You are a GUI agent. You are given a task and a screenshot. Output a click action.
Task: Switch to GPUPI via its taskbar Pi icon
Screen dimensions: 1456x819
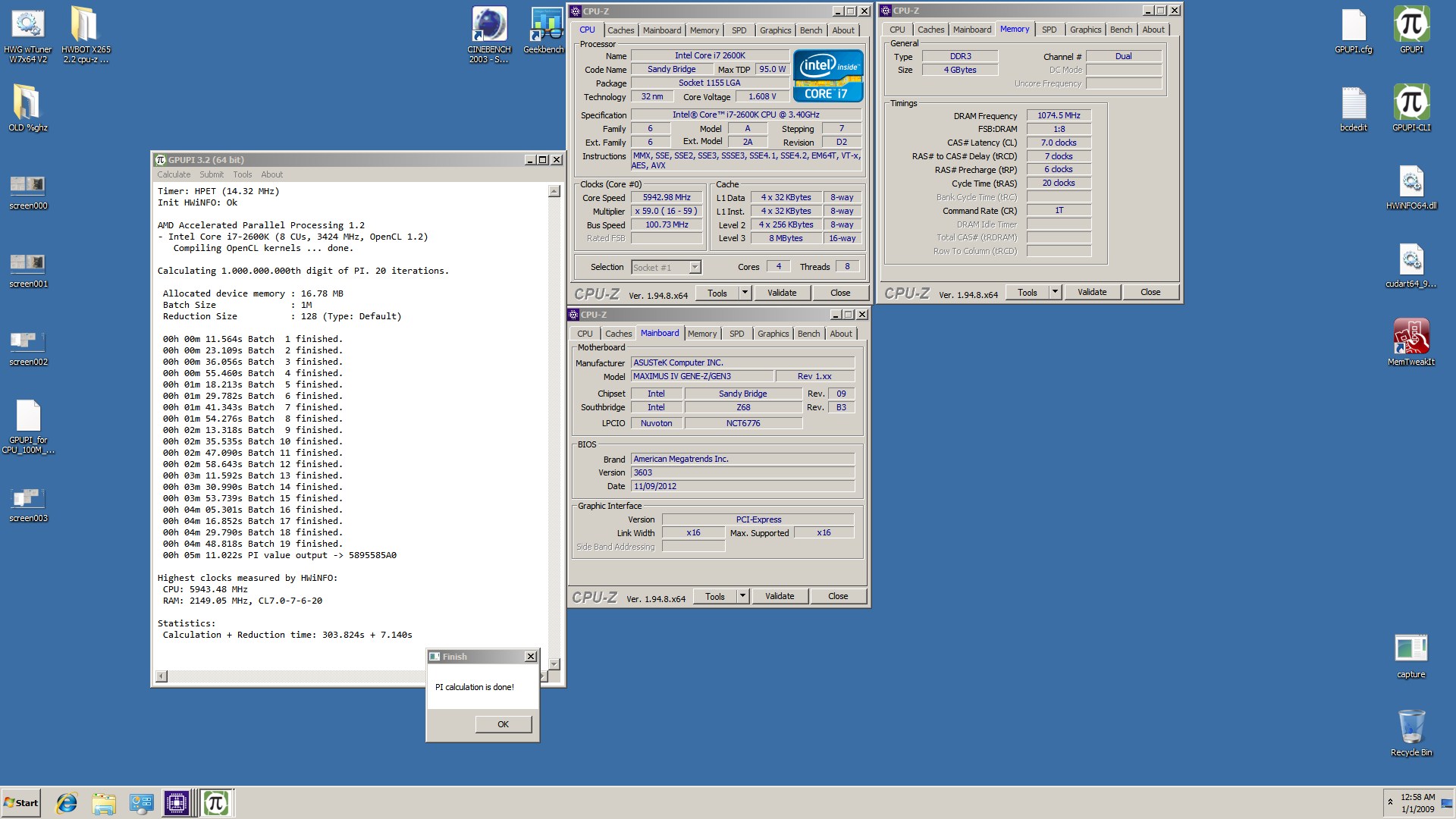[216, 802]
